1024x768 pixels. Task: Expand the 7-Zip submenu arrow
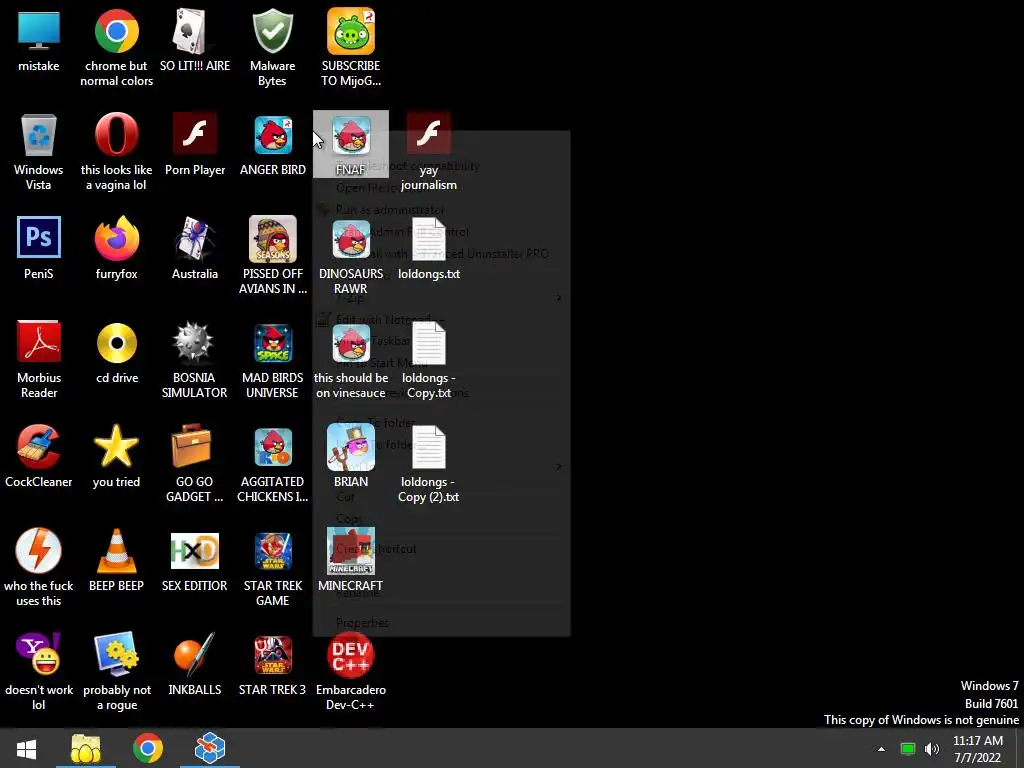(x=558, y=298)
